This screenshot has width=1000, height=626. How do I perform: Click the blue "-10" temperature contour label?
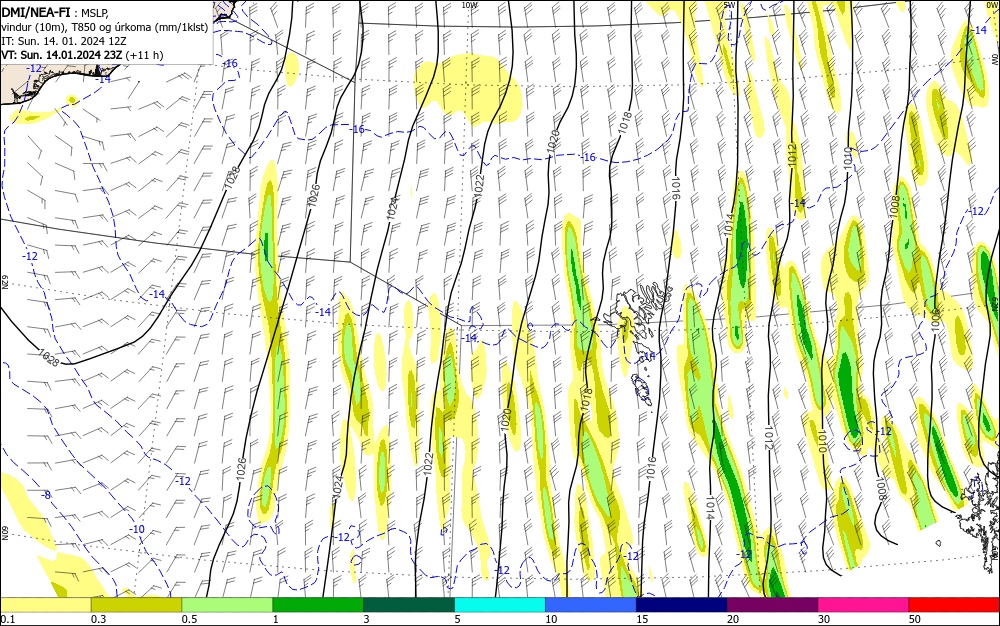137,529
